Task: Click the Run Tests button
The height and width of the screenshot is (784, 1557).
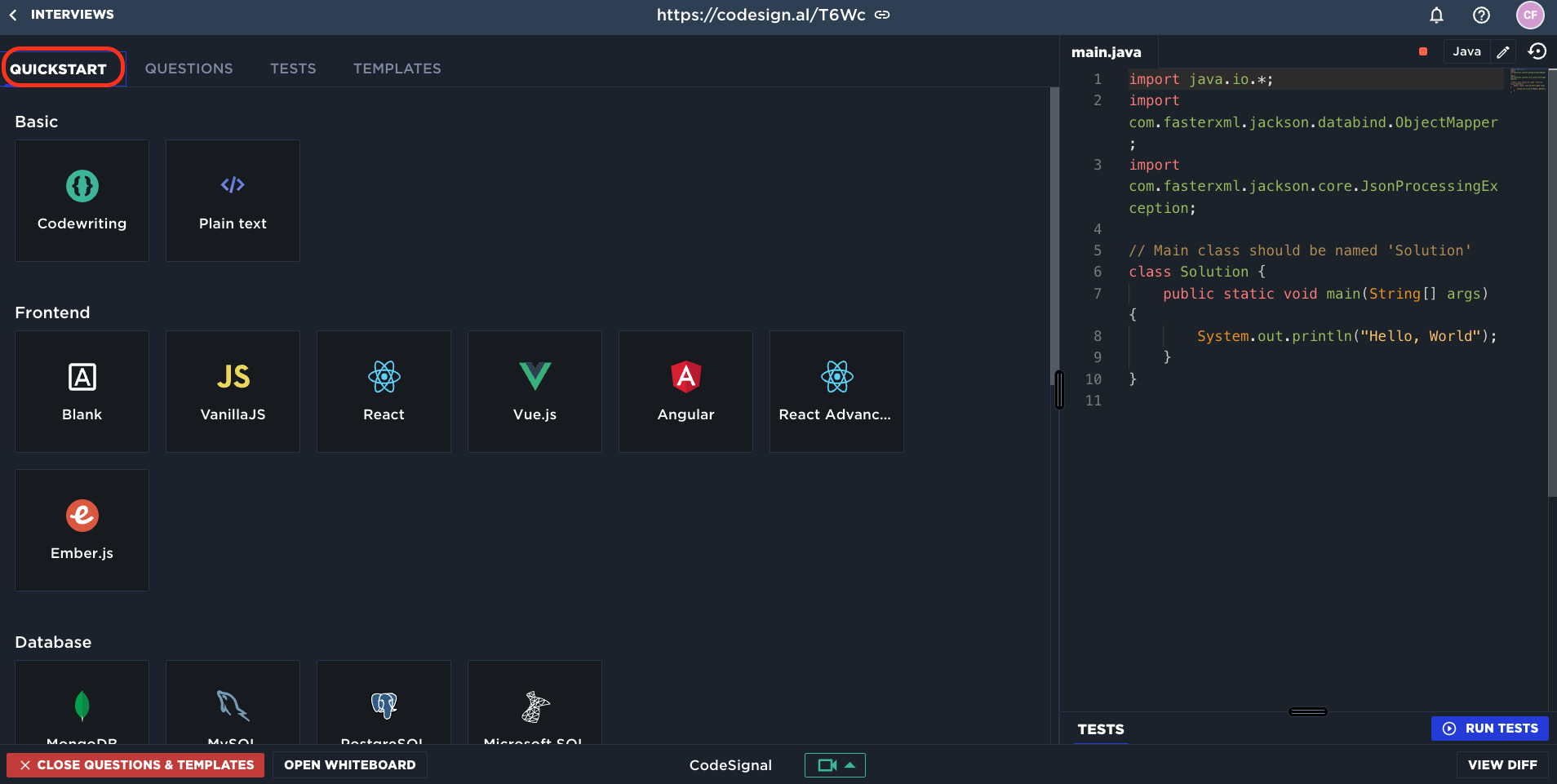Action: click(1490, 729)
